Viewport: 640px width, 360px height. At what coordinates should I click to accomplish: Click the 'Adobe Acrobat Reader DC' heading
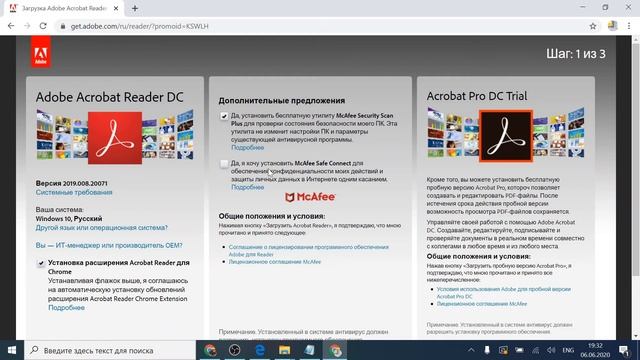109,97
